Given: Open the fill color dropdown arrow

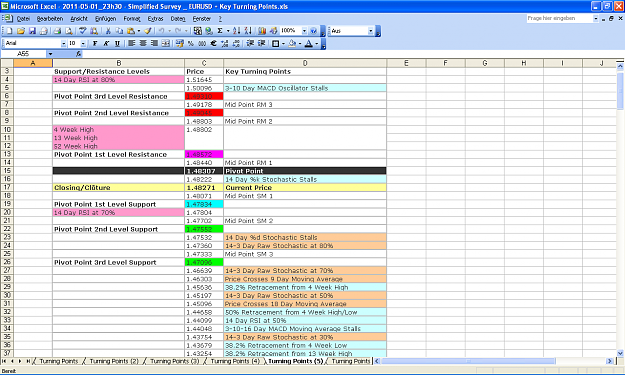Looking at the screenshot, I should (300, 43).
